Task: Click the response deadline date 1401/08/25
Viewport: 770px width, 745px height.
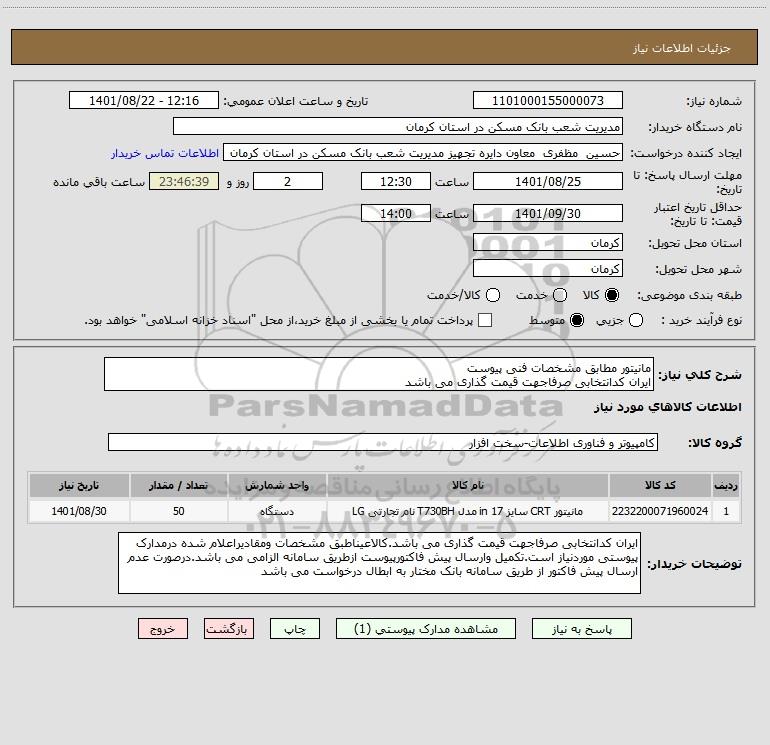Action: [548, 181]
